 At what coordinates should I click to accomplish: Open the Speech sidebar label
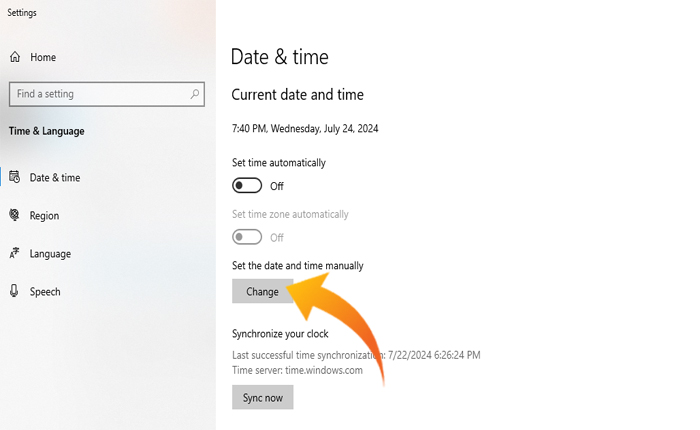[x=45, y=292]
